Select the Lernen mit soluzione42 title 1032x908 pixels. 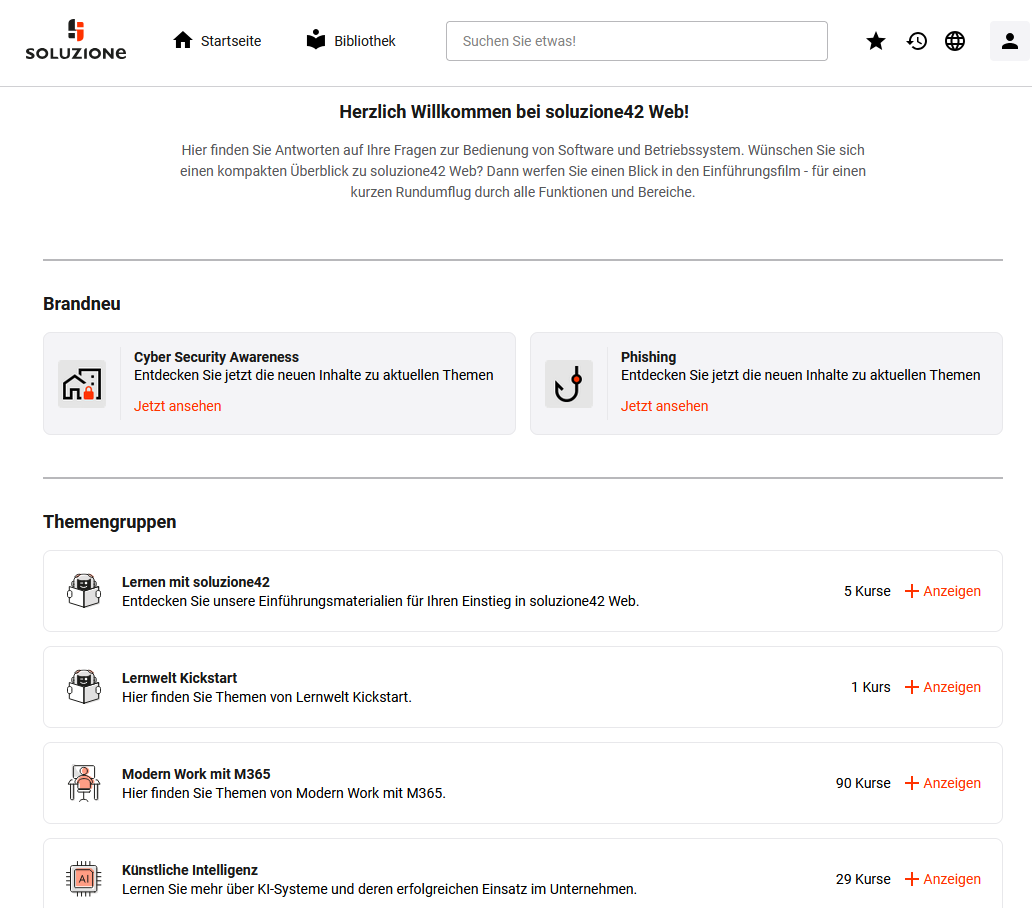click(196, 582)
